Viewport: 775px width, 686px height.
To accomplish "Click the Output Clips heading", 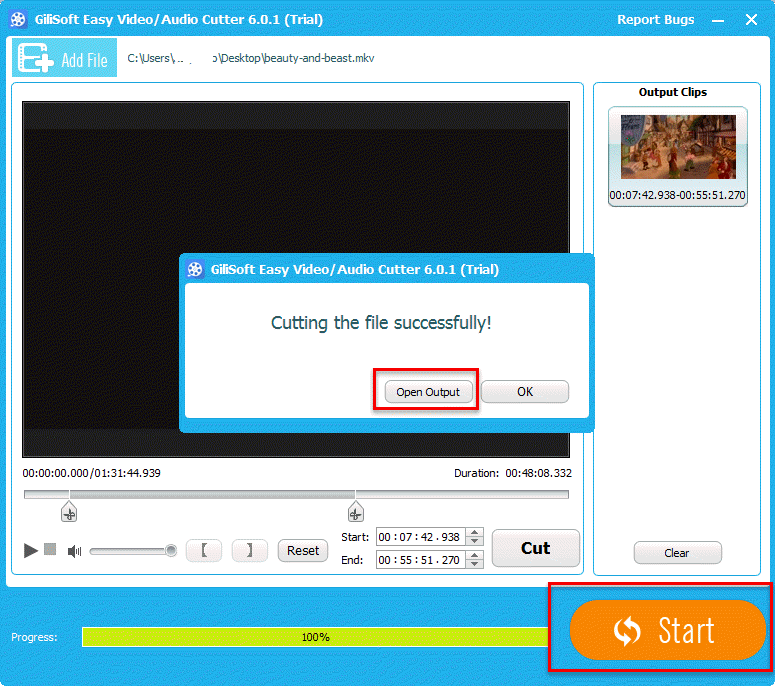I will point(673,92).
